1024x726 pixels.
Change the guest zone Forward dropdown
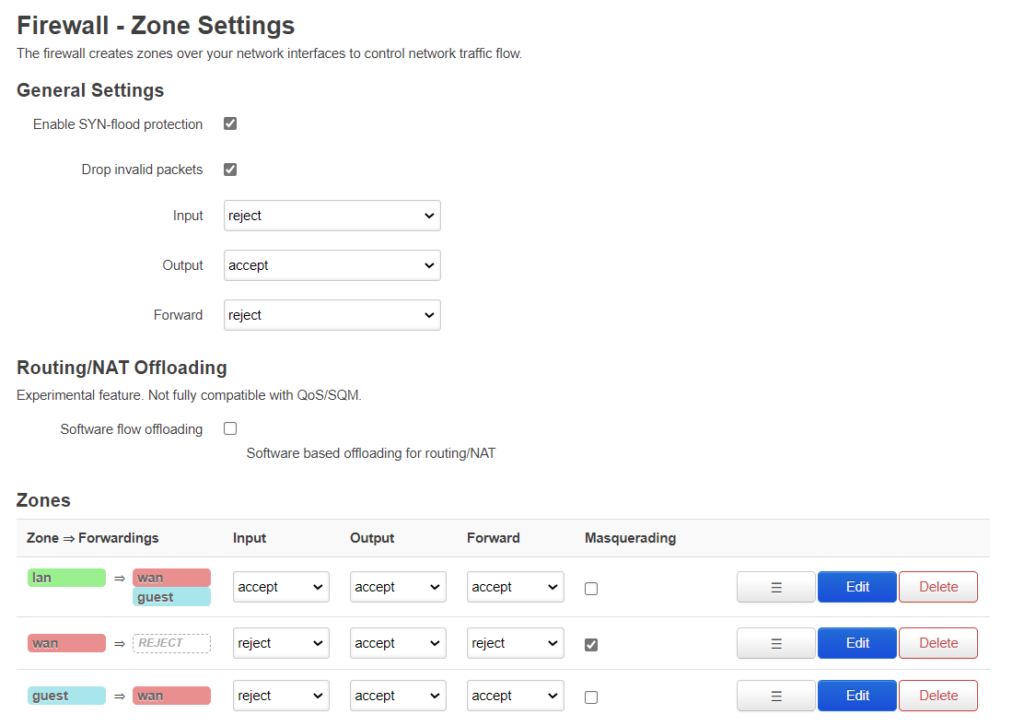click(515, 696)
